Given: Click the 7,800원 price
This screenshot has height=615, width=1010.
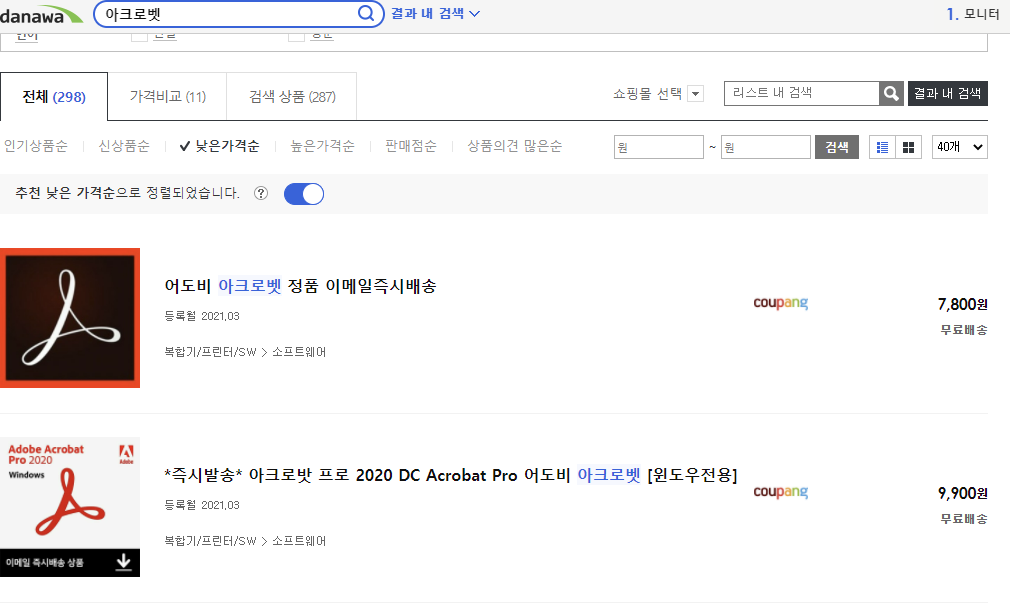Looking at the screenshot, I should point(962,304).
